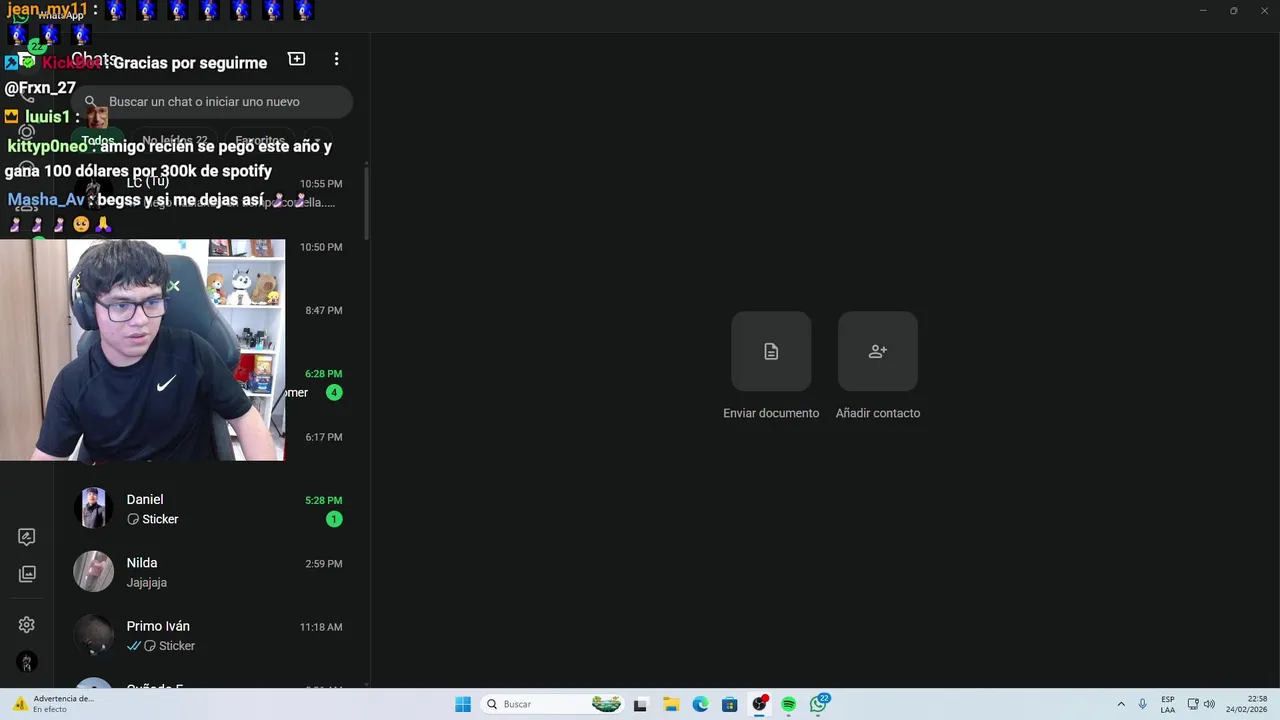
Task: Open Microsoft Edge from taskbar
Action: point(700,704)
